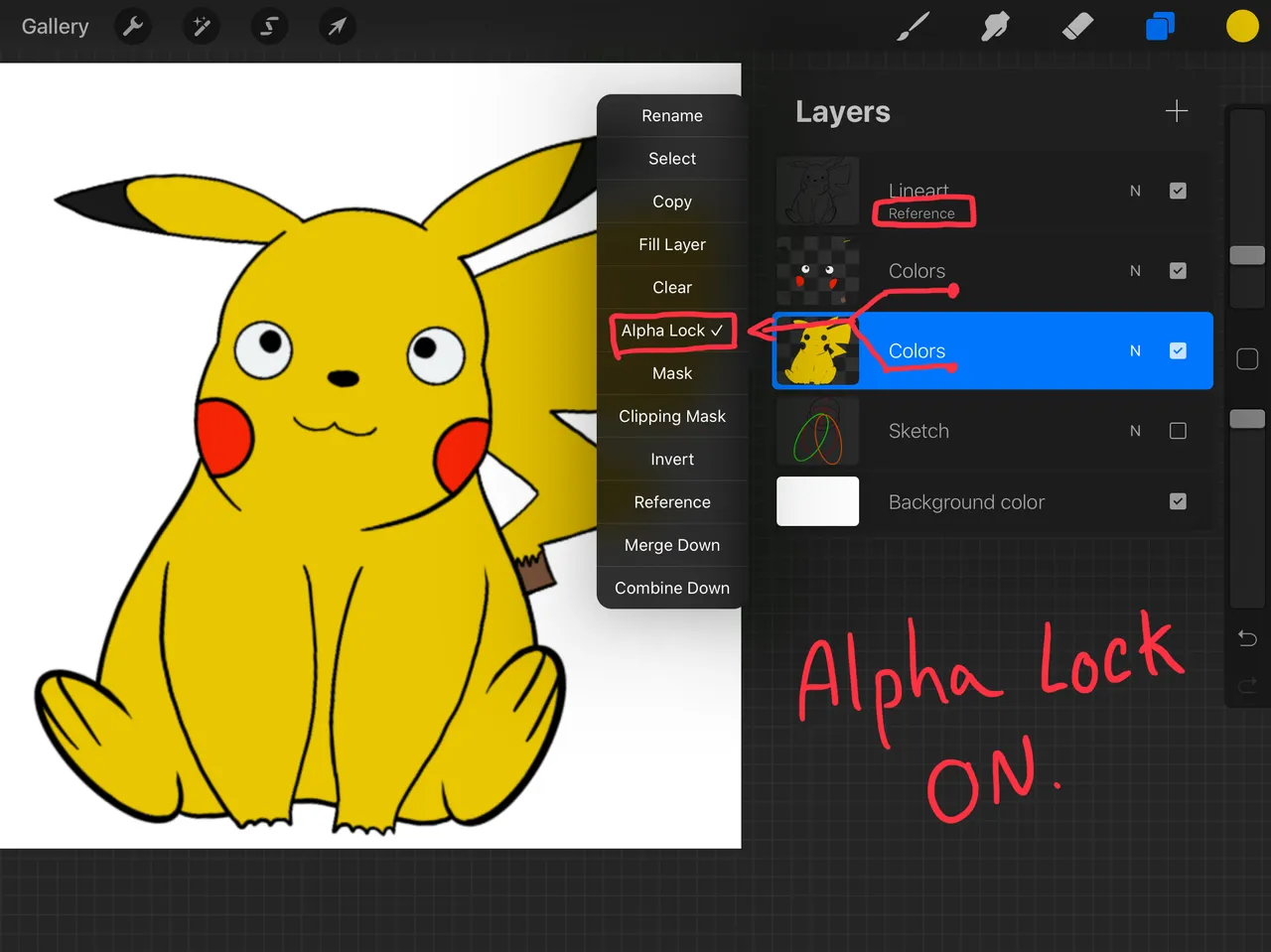Choose Fill Layer option
Image resolution: width=1271 pixels, height=952 pixels.
click(x=672, y=244)
